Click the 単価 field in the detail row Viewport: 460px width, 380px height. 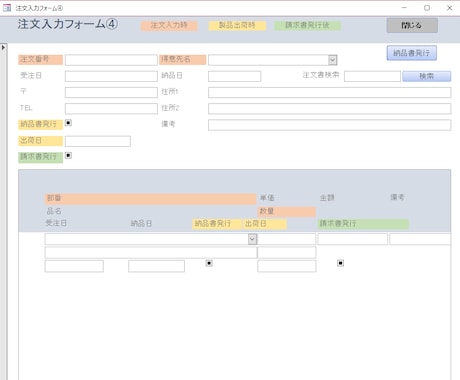pos(287,239)
